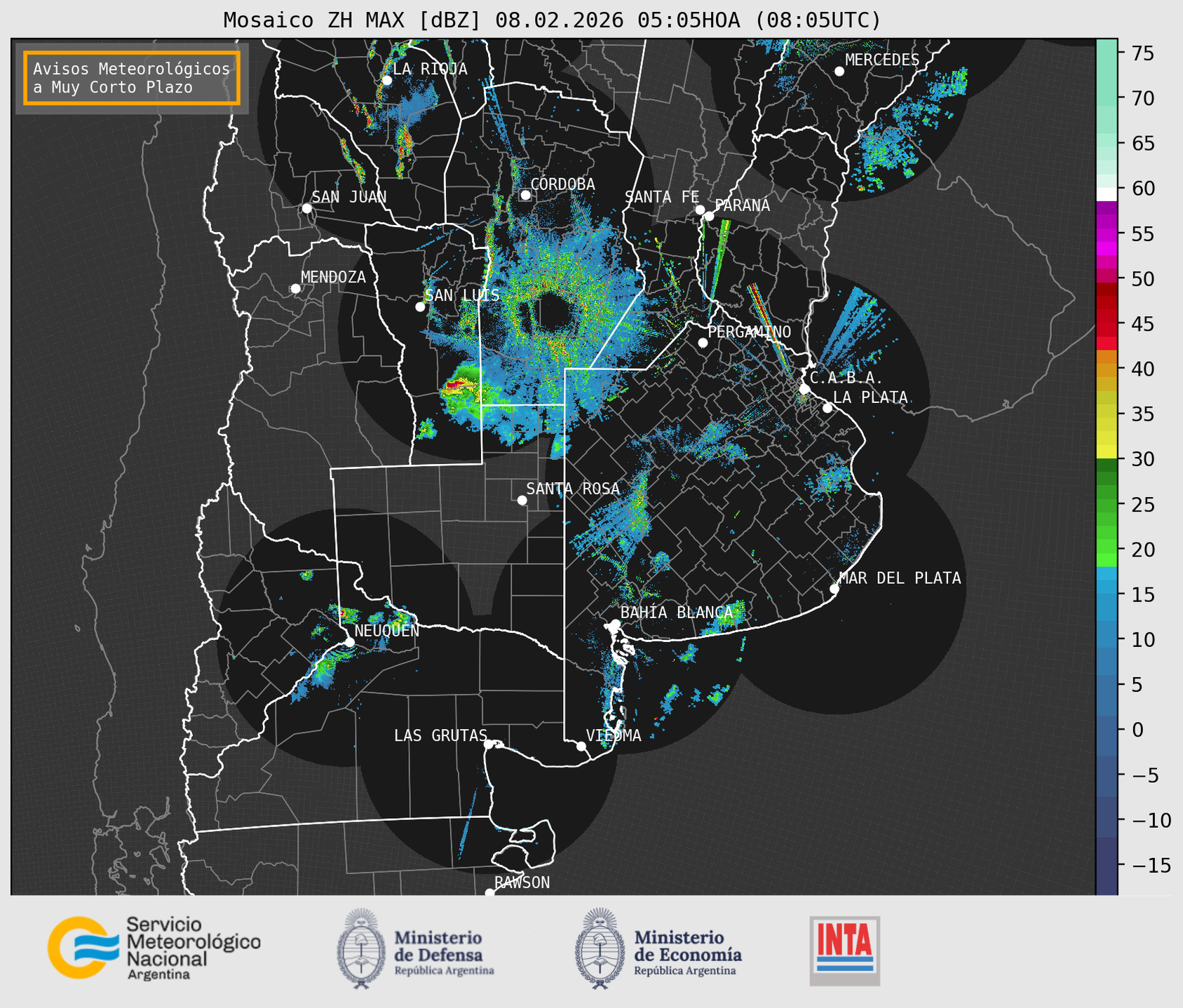Click the INTA logo
The image size is (1183, 1008).
click(x=844, y=950)
